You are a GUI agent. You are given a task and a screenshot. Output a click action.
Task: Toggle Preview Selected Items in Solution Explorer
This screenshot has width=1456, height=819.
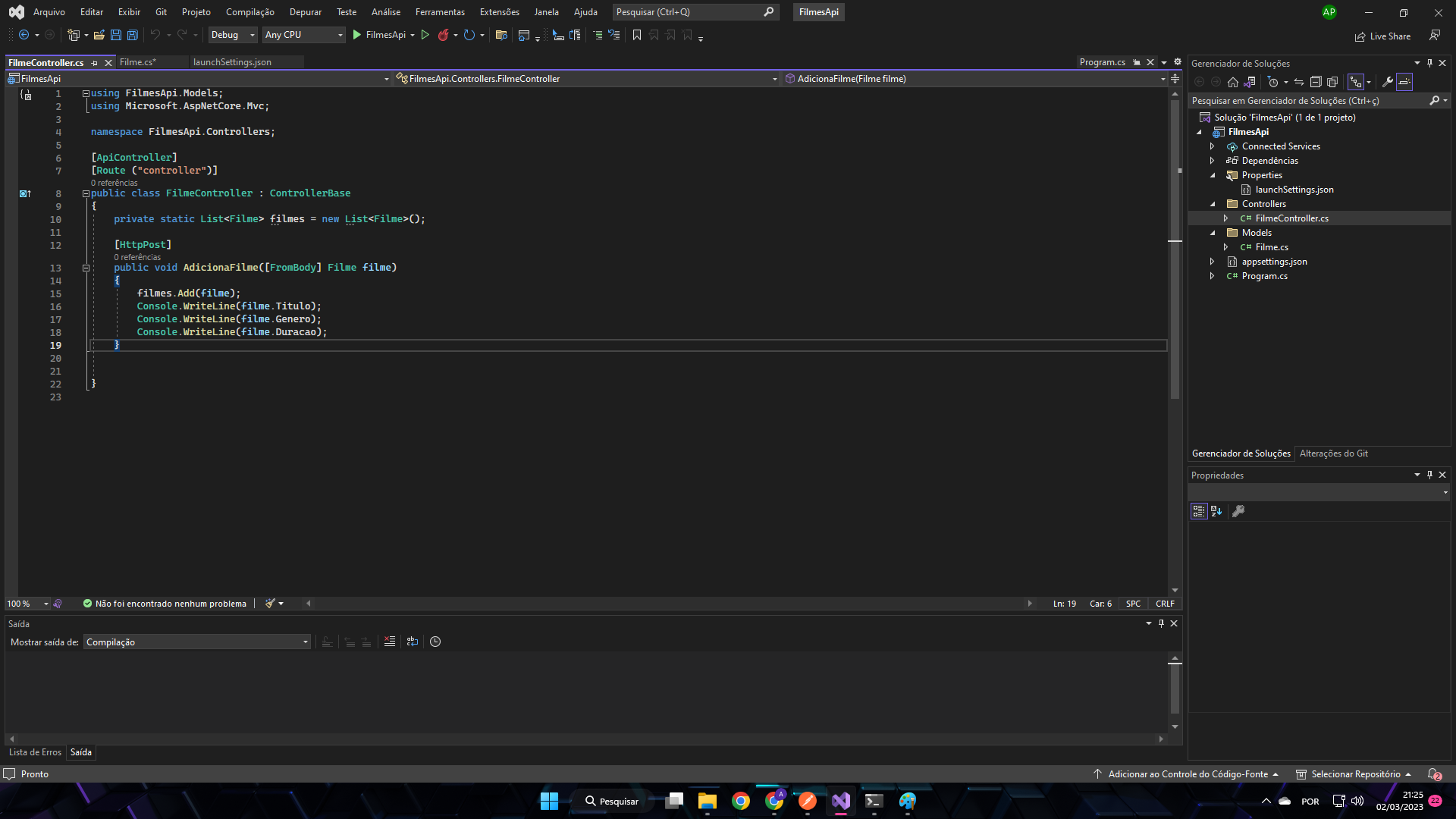[x=1404, y=82]
